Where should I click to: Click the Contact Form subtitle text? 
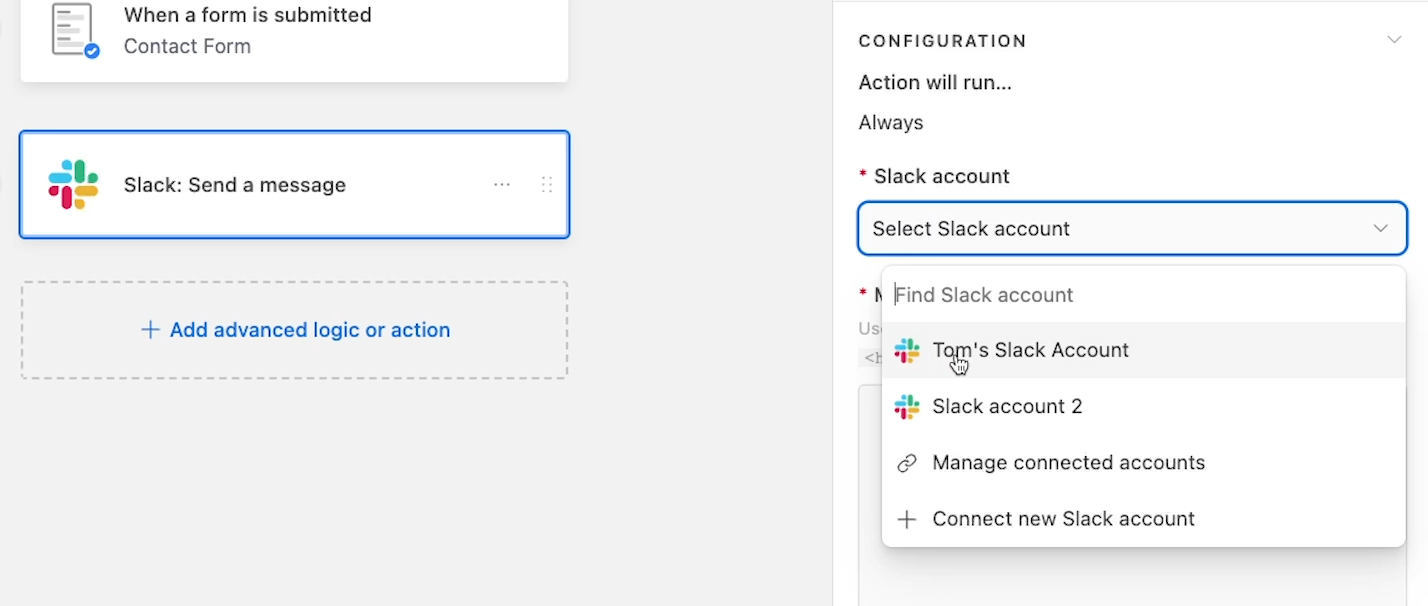point(187,46)
